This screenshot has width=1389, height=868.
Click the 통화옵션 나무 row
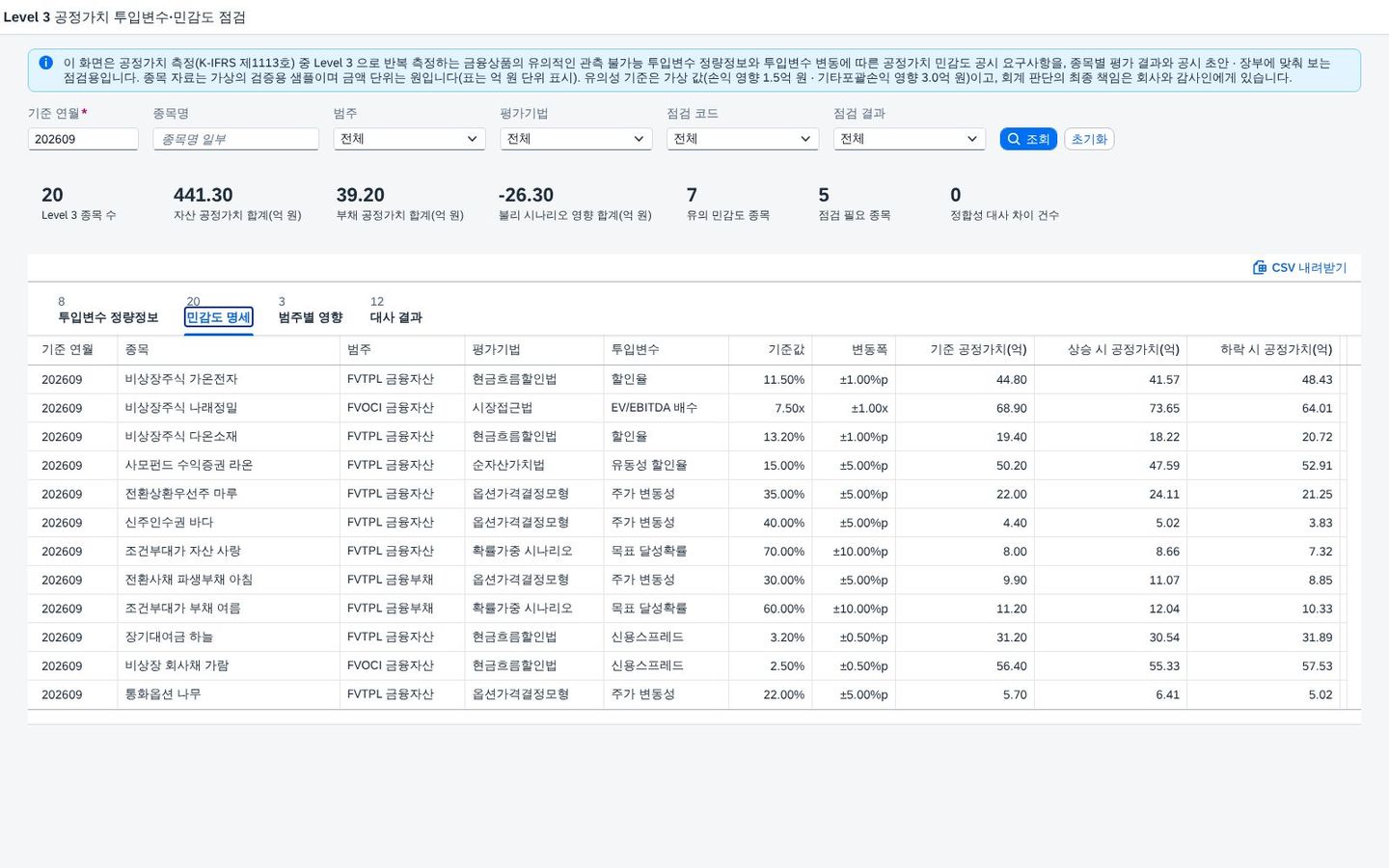[x=687, y=694]
